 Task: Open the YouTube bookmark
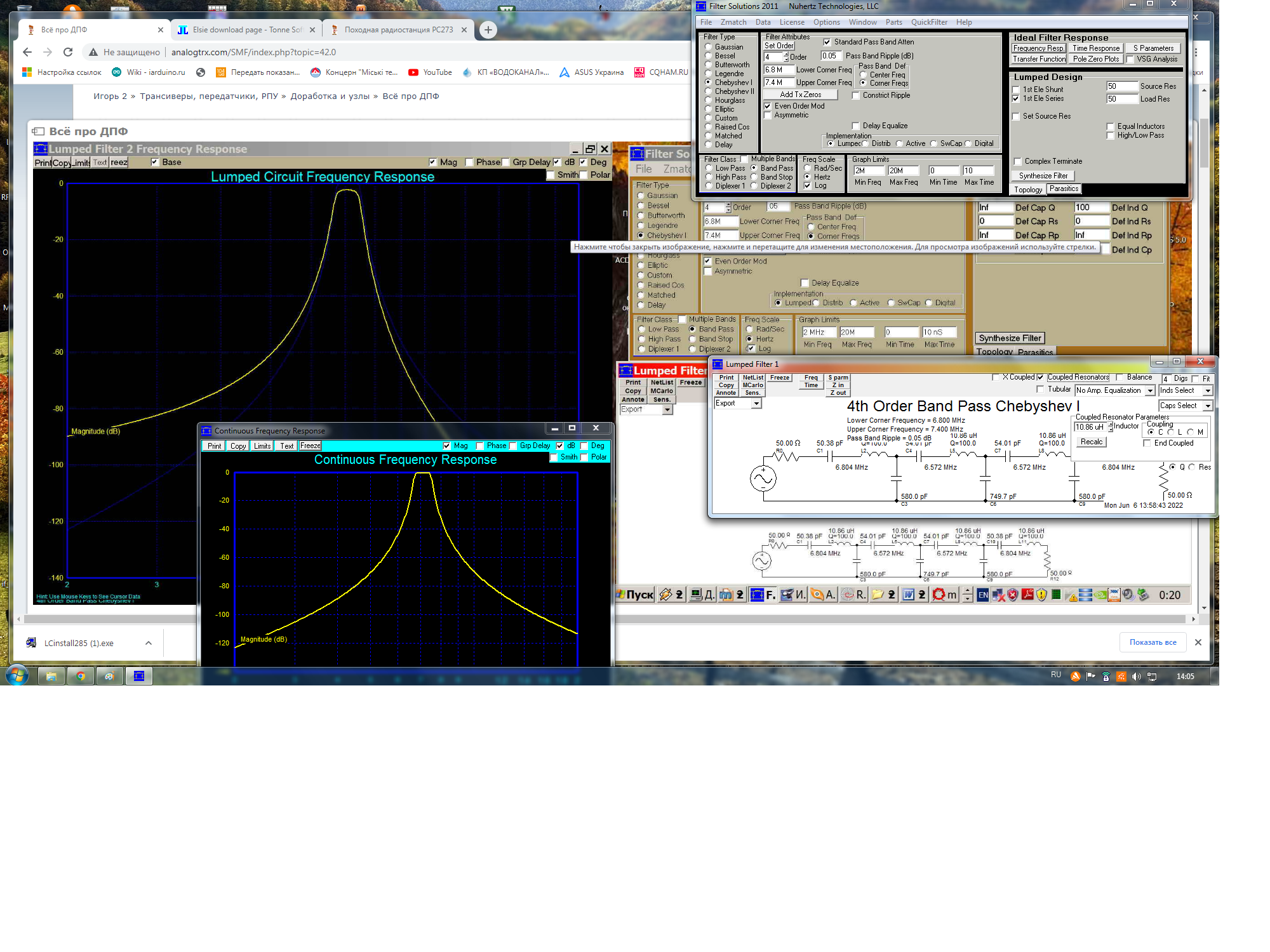tap(430, 72)
